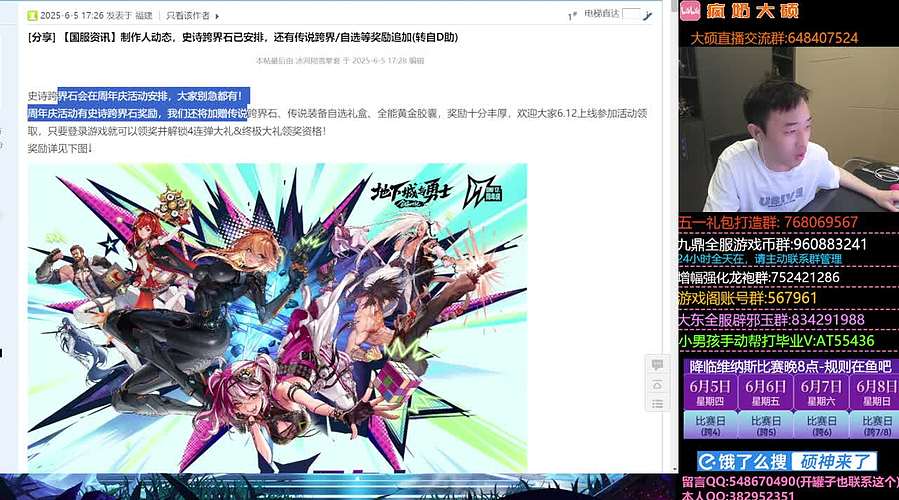Click the page scrollbar down arrow
Screen dimensions: 899x500
pyautogui.click(x=674, y=467)
